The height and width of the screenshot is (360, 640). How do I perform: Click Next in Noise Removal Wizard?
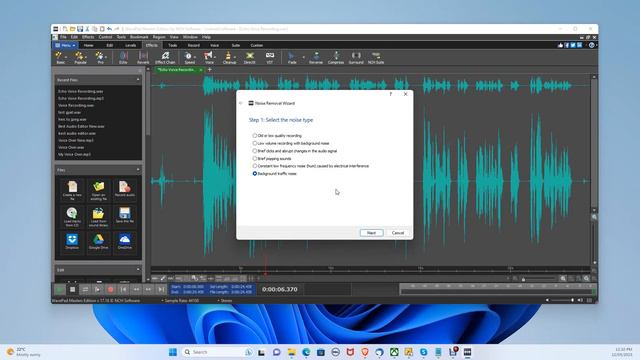point(371,233)
